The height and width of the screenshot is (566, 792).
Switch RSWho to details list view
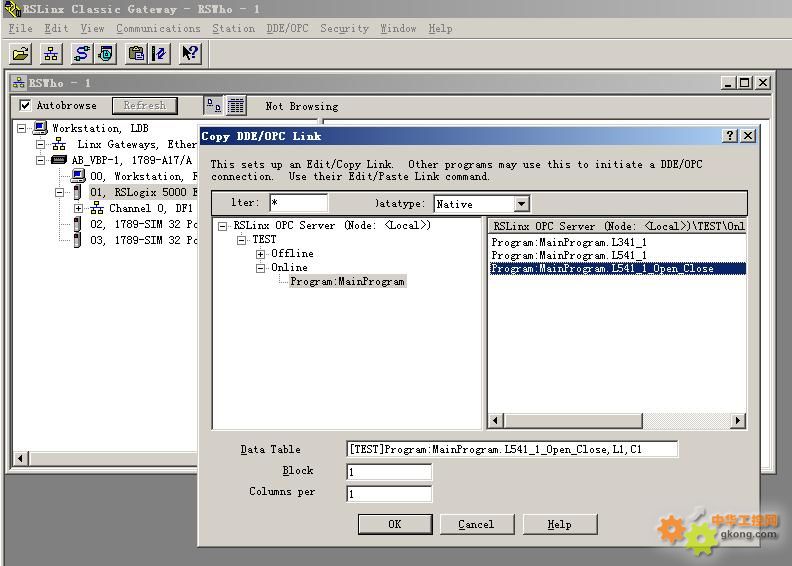[236, 106]
